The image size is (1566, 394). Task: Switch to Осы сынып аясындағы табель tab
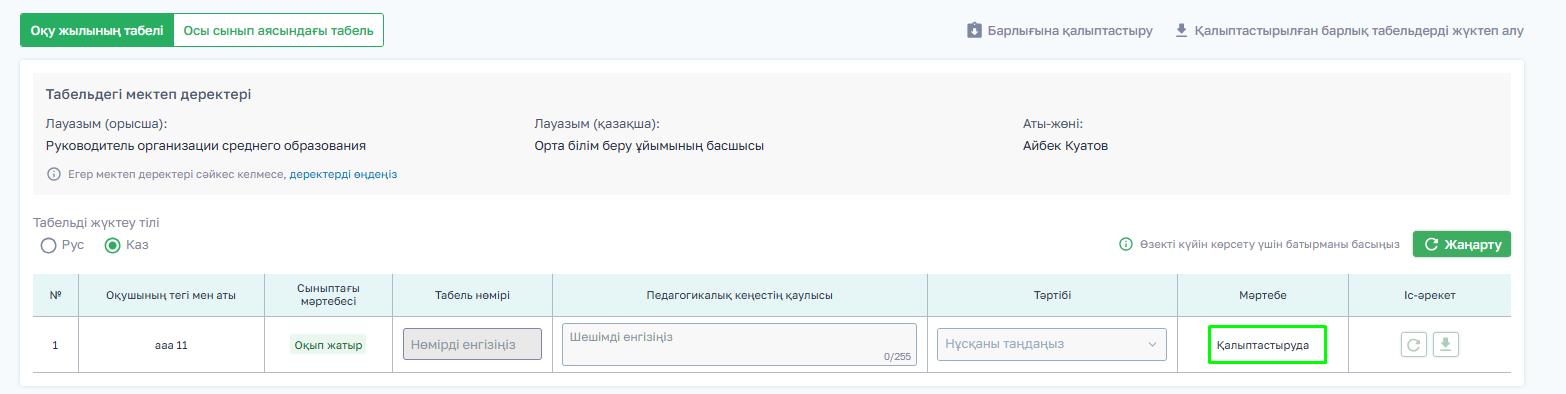click(x=279, y=30)
